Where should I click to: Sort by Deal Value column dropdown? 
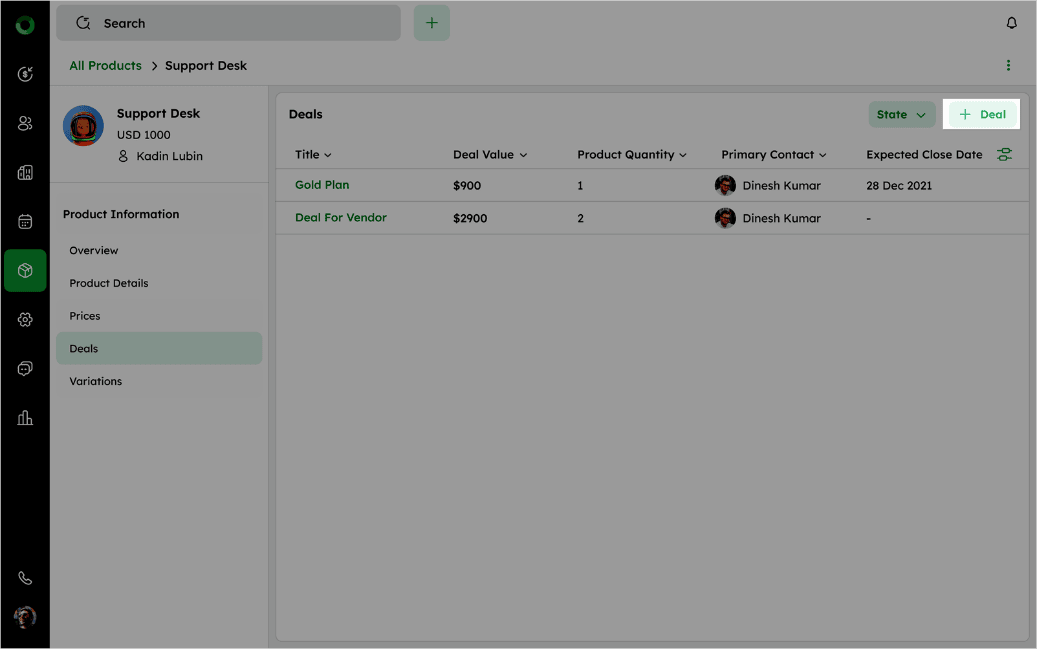point(489,155)
